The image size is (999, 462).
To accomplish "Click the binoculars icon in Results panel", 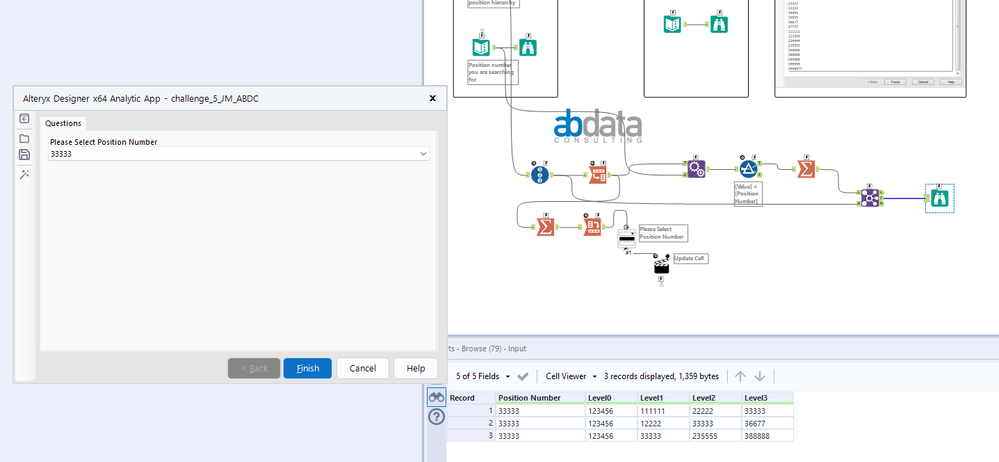I will coord(436,398).
